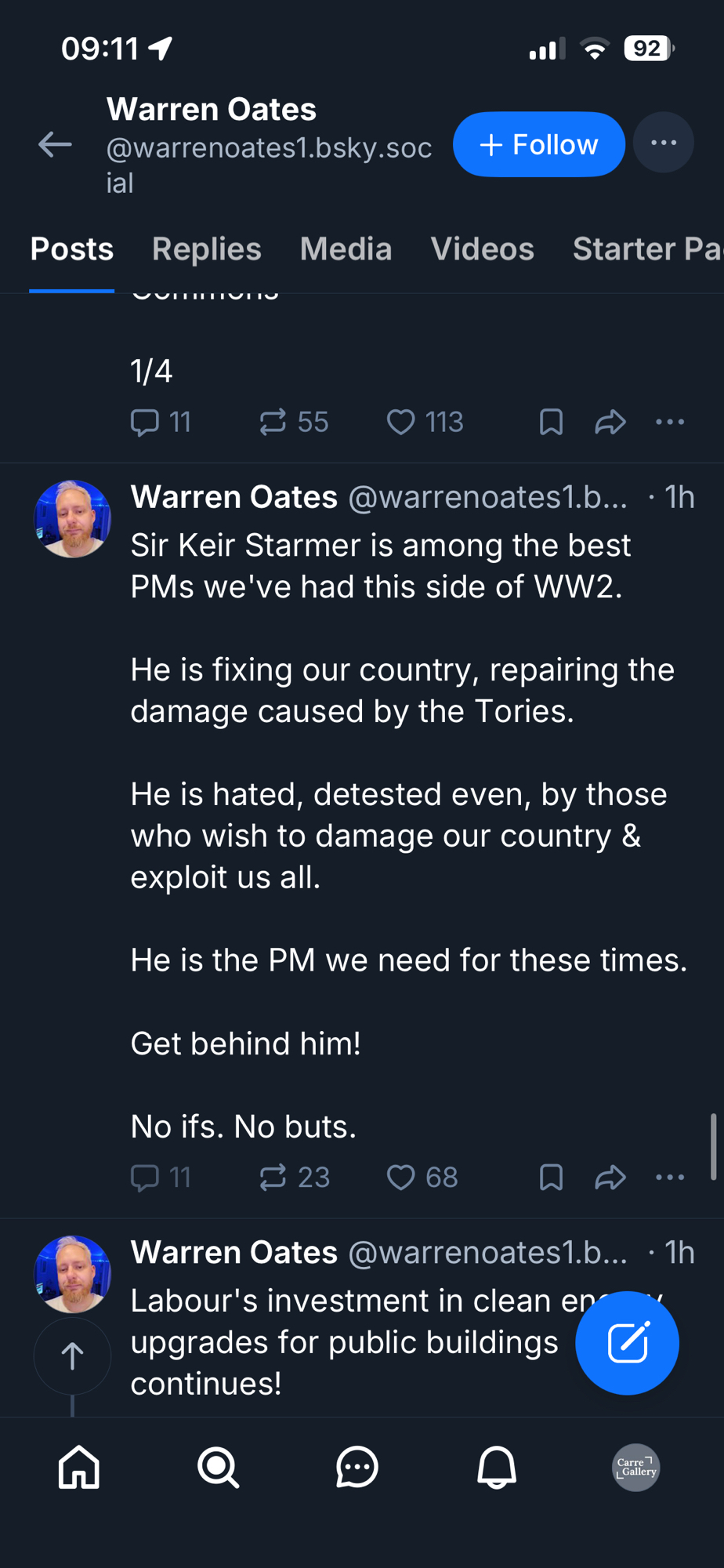Open Warren Oates avatar on Starmer post
This screenshot has height=1568, width=724.
click(72, 519)
